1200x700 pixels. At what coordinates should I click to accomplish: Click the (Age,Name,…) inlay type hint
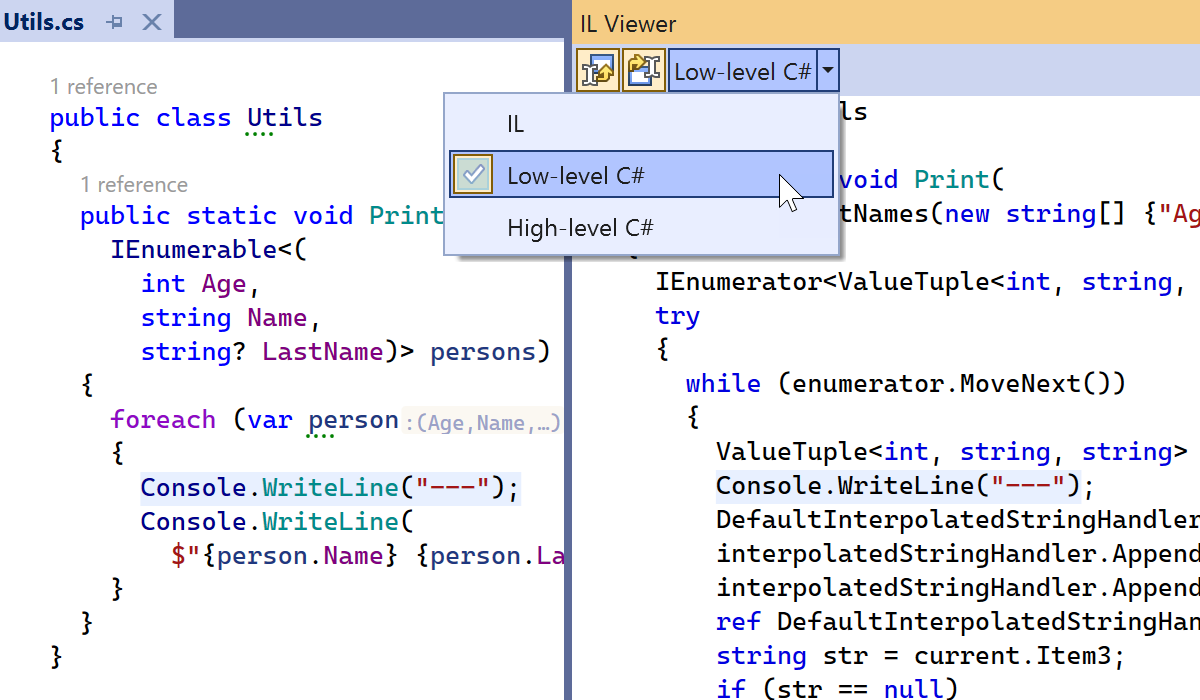click(x=483, y=423)
